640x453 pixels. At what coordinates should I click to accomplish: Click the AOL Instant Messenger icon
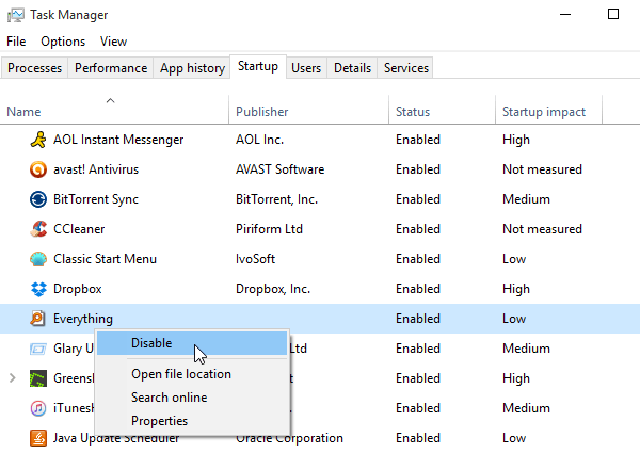click(38, 140)
